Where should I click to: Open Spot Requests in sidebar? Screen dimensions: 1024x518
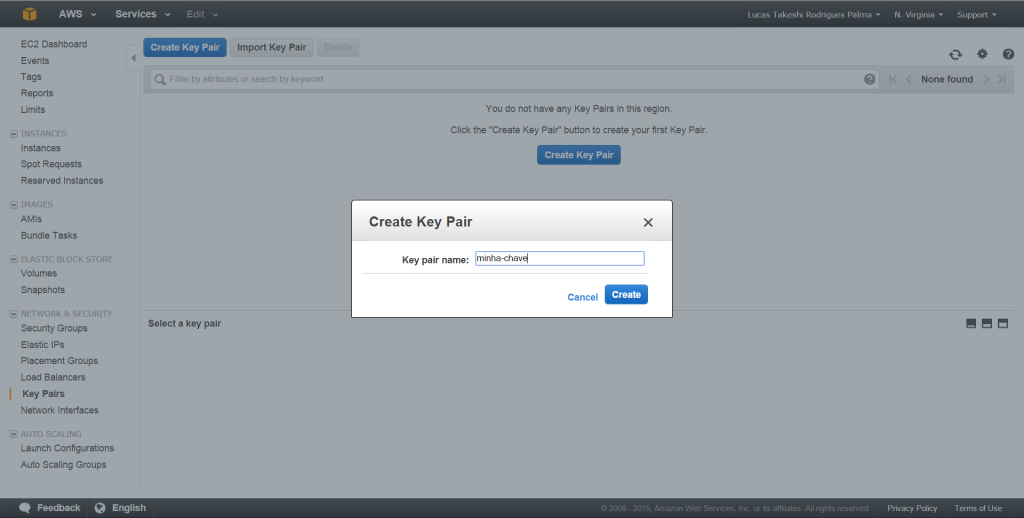point(51,165)
